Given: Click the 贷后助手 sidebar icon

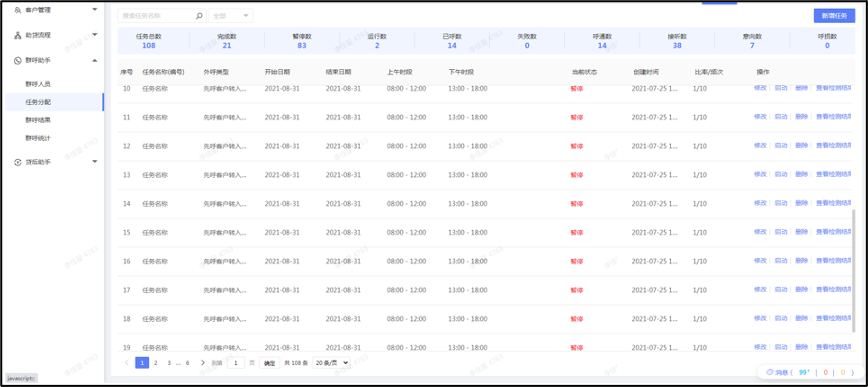Looking at the screenshot, I should (18, 162).
